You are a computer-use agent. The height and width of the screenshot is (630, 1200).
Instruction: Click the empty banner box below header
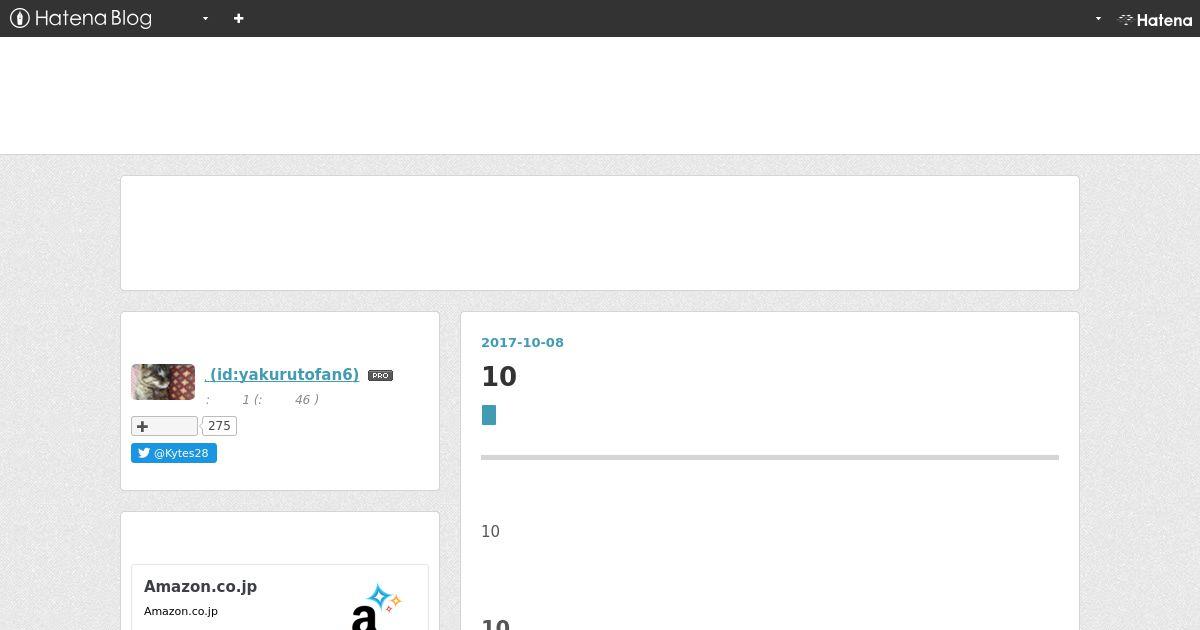[600, 233]
